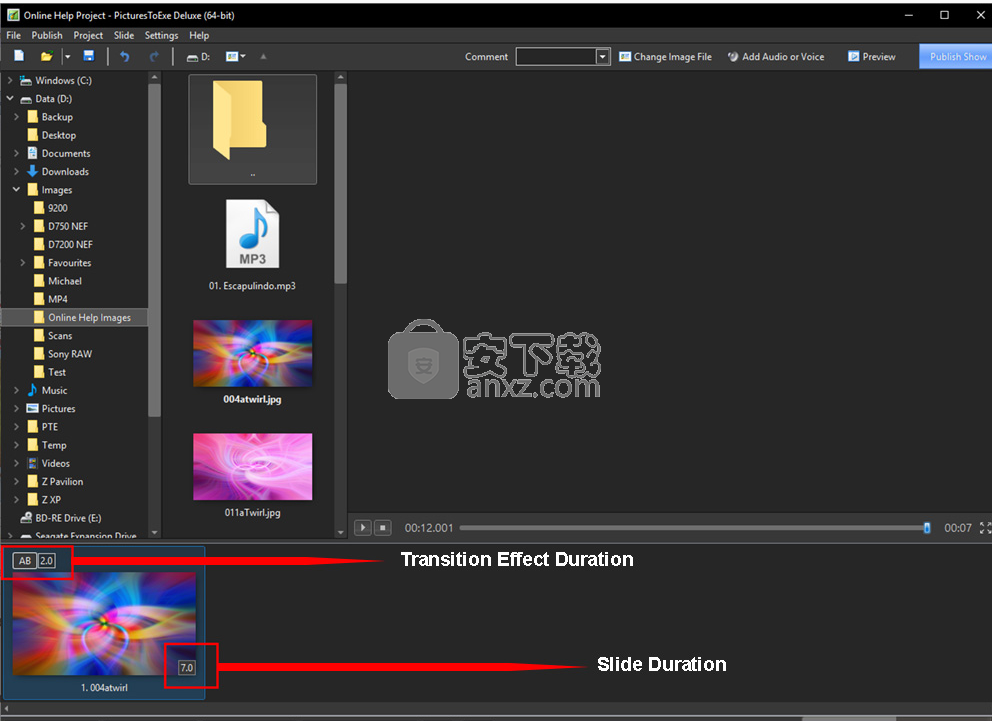Click Add Audio or Voice button
Image resolution: width=992 pixels, height=721 pixels.
click(776, 56)
